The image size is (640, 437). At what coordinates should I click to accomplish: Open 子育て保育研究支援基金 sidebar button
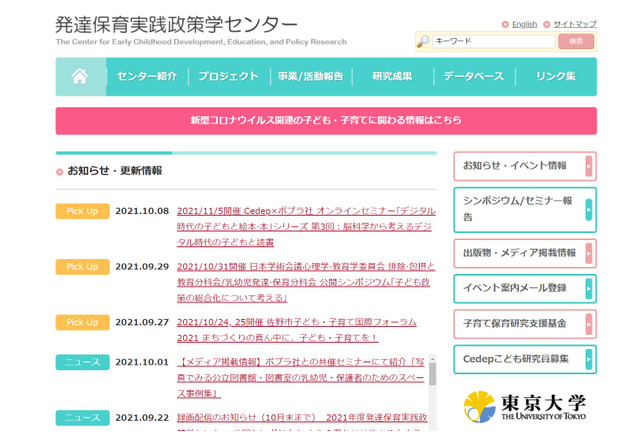click(525, 324)
